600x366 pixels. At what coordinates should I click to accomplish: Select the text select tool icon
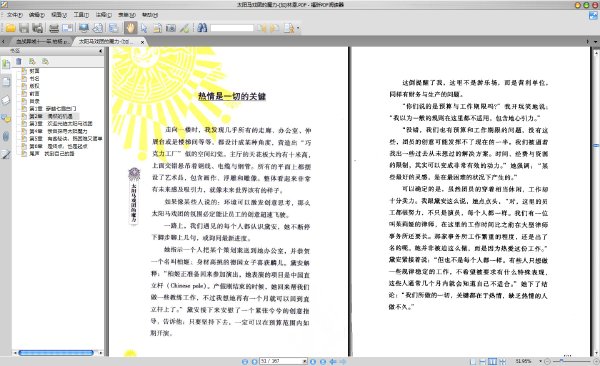click(157, 28)
